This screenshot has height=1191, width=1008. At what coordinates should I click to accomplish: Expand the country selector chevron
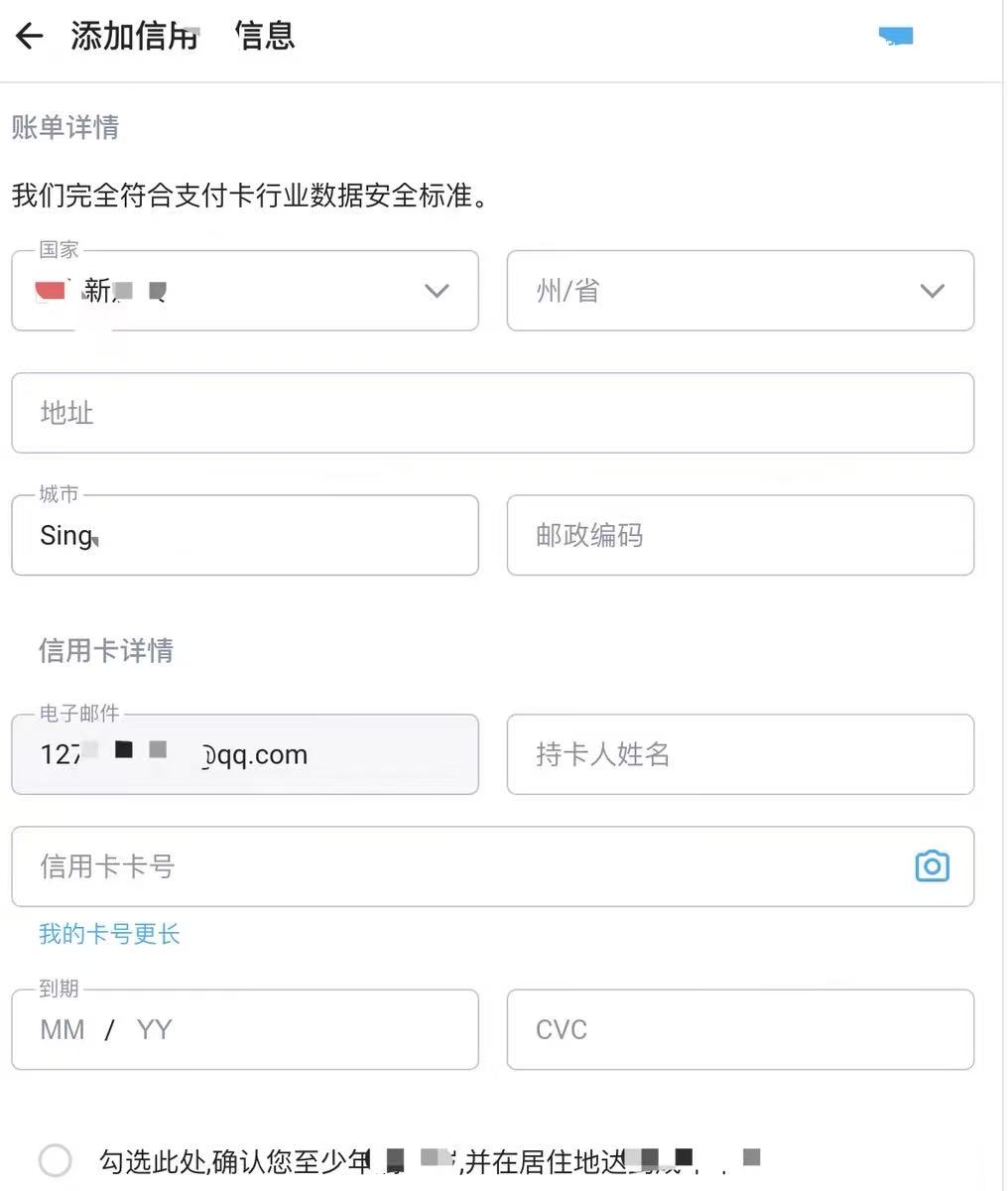[436, 291]
